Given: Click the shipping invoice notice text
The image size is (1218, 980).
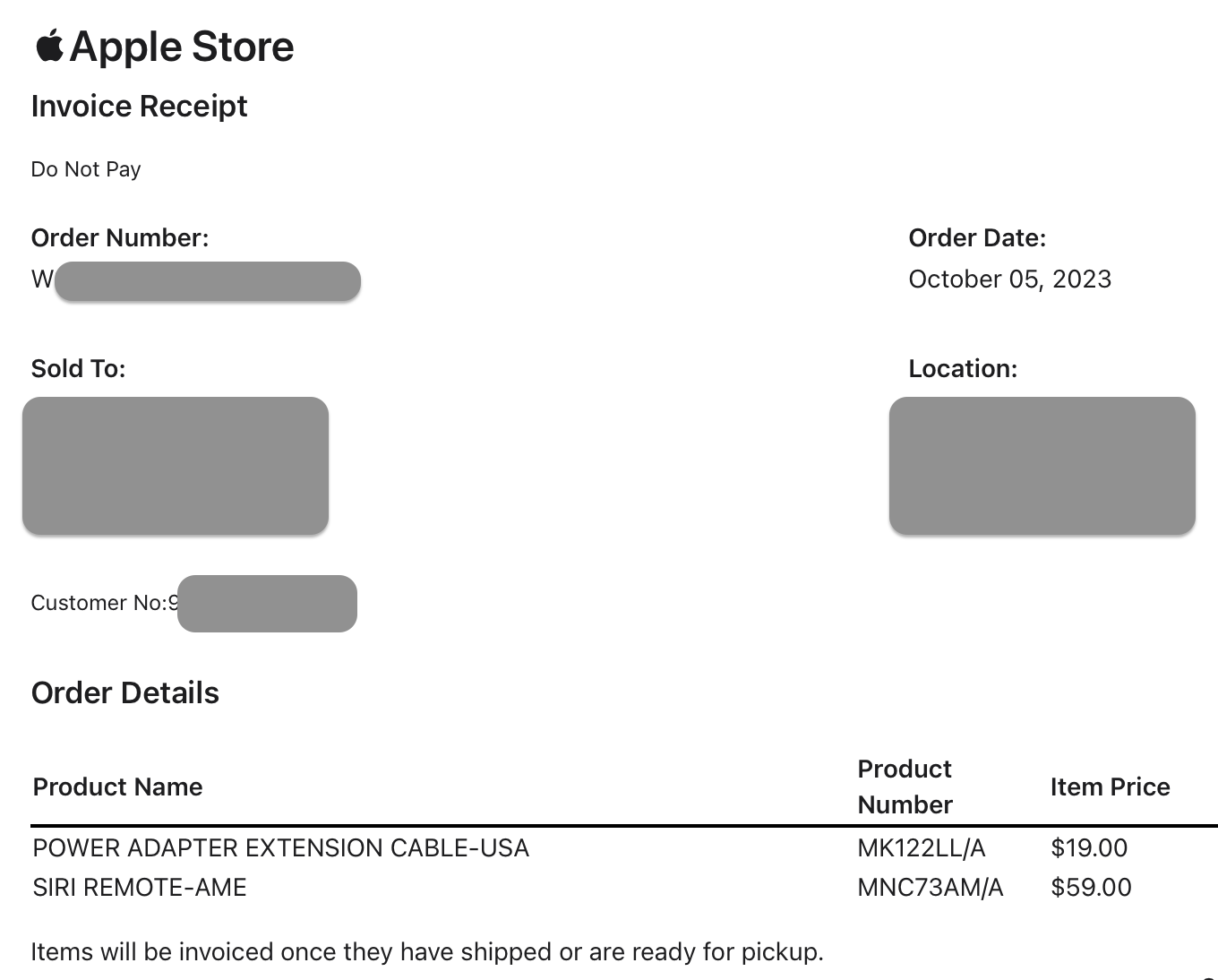Looking at the screenshot, I should 427,952.
